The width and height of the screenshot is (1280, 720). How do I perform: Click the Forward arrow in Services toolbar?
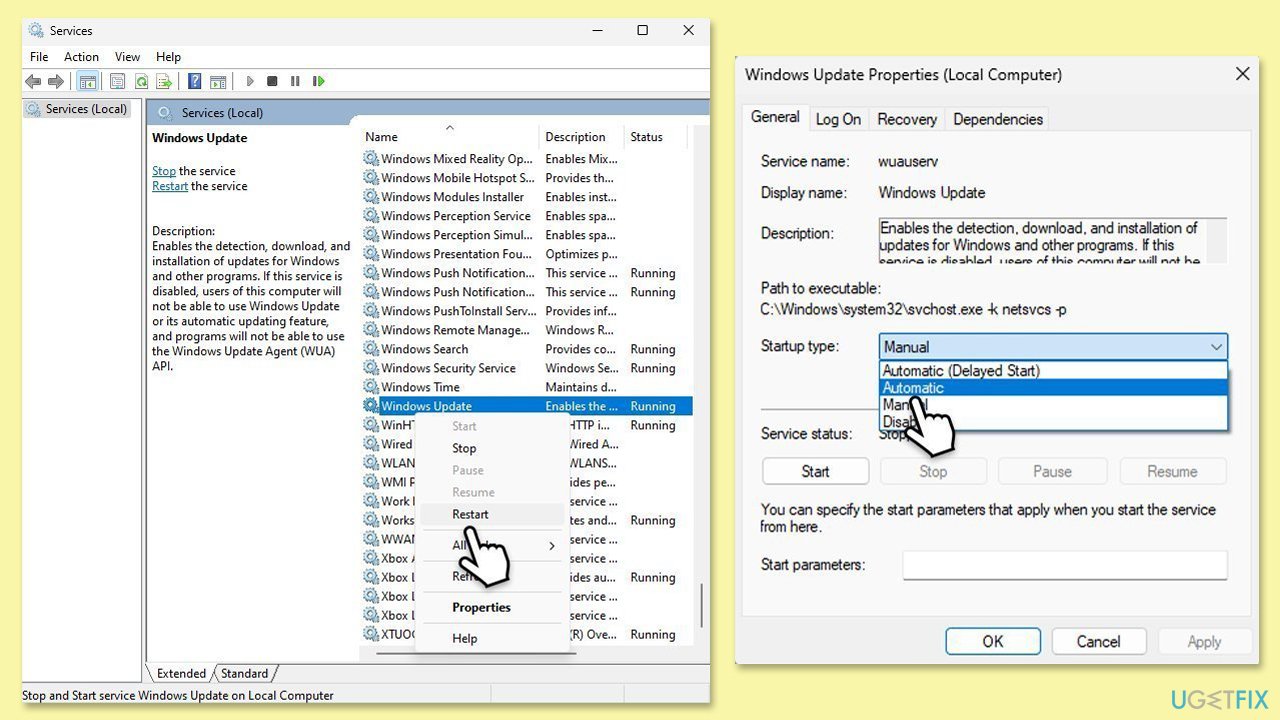point(56,81)
